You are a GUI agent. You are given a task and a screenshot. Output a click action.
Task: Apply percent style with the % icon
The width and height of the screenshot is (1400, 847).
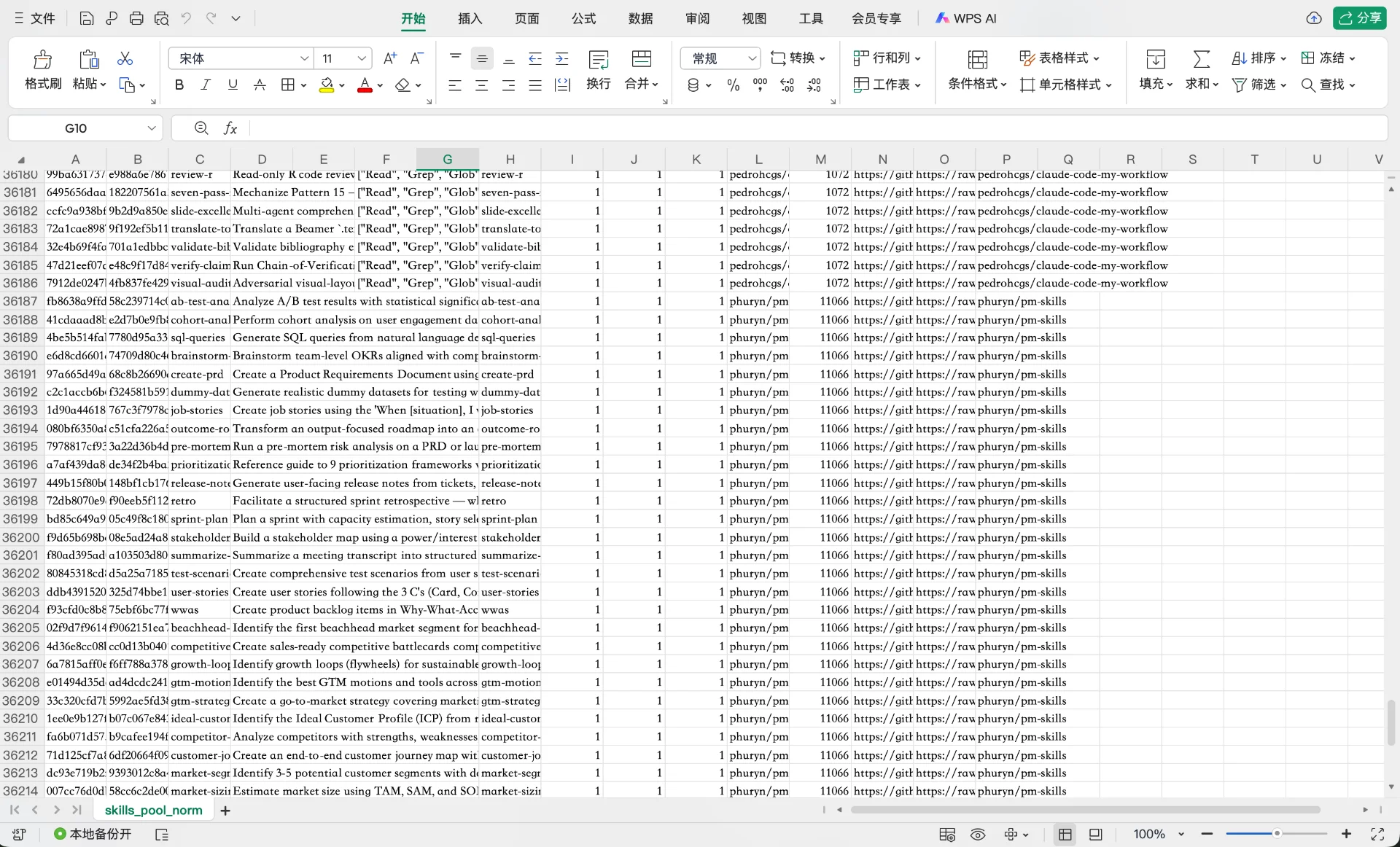point(734,85)
